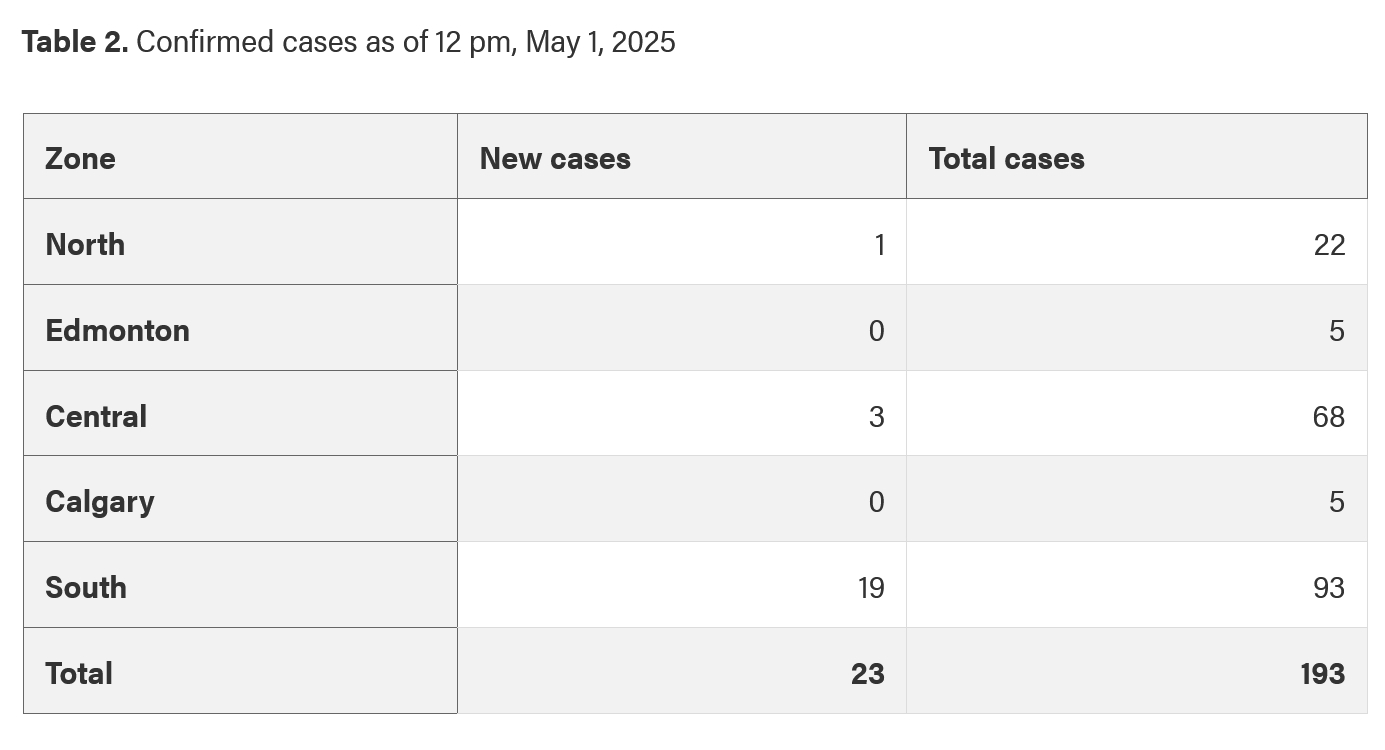Select North's total cases value 22
Viewport: 1385px width, 750px height.
coord(1329,244)
